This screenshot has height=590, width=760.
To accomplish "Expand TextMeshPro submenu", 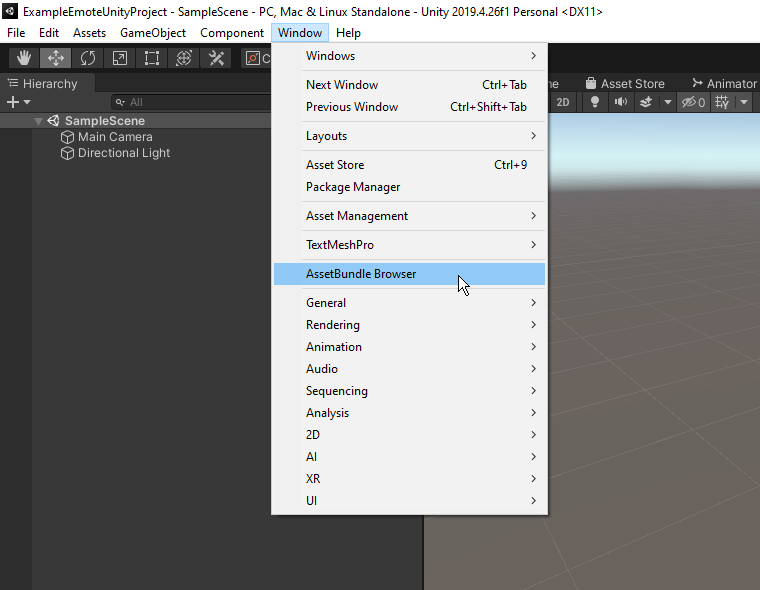I will click(410, 245).
